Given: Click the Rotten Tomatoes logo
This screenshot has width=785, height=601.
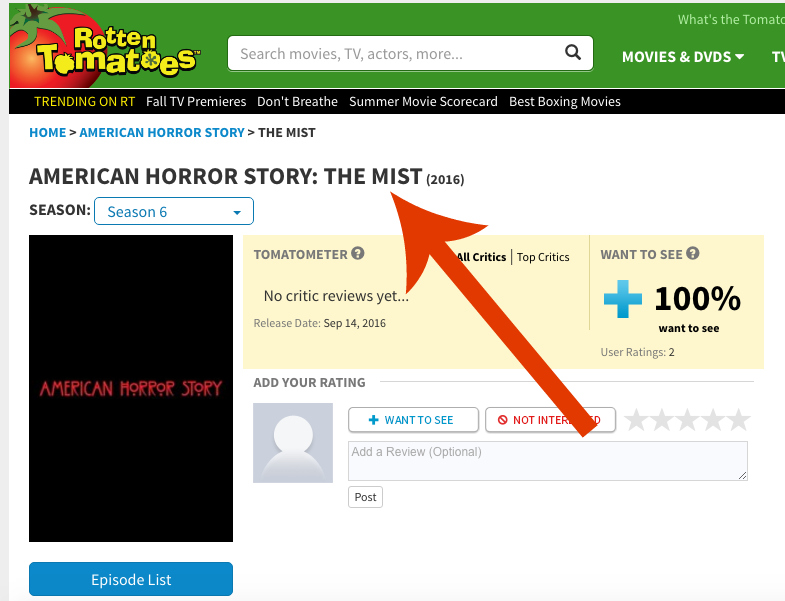Looking at the screenshot, I should click(105, 46).
